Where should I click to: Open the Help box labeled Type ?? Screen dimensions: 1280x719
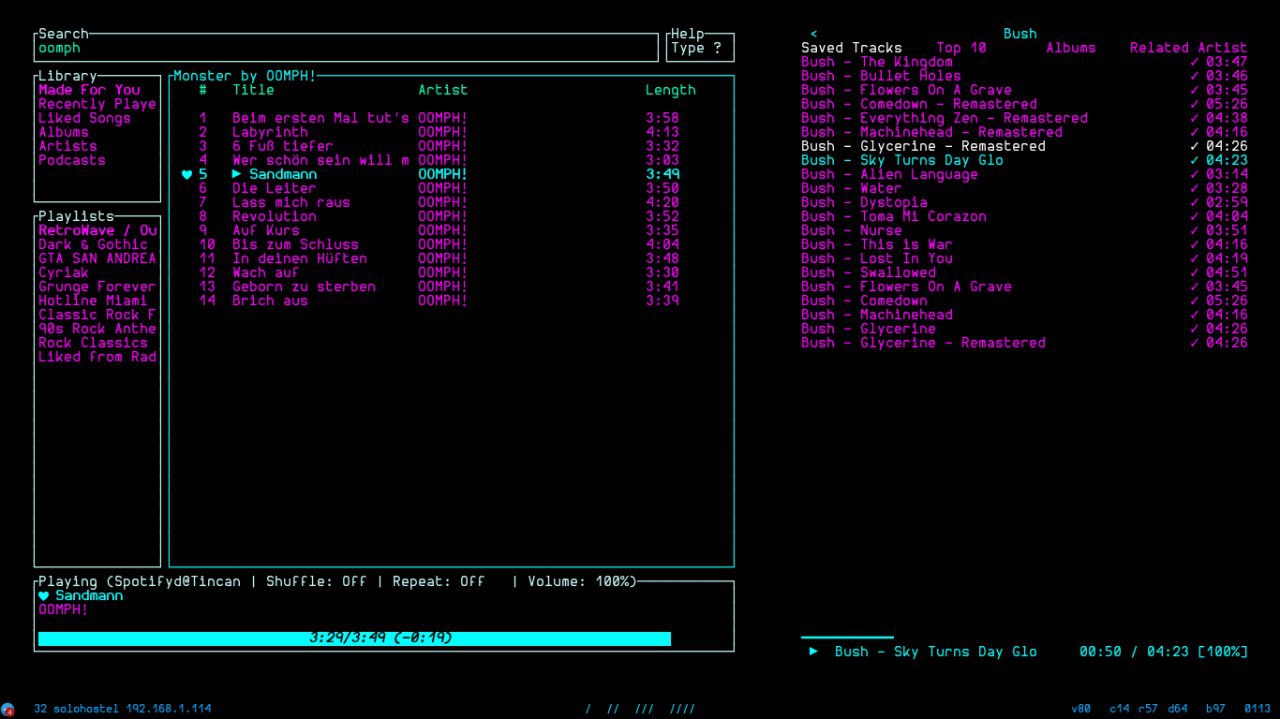(700, 47)
